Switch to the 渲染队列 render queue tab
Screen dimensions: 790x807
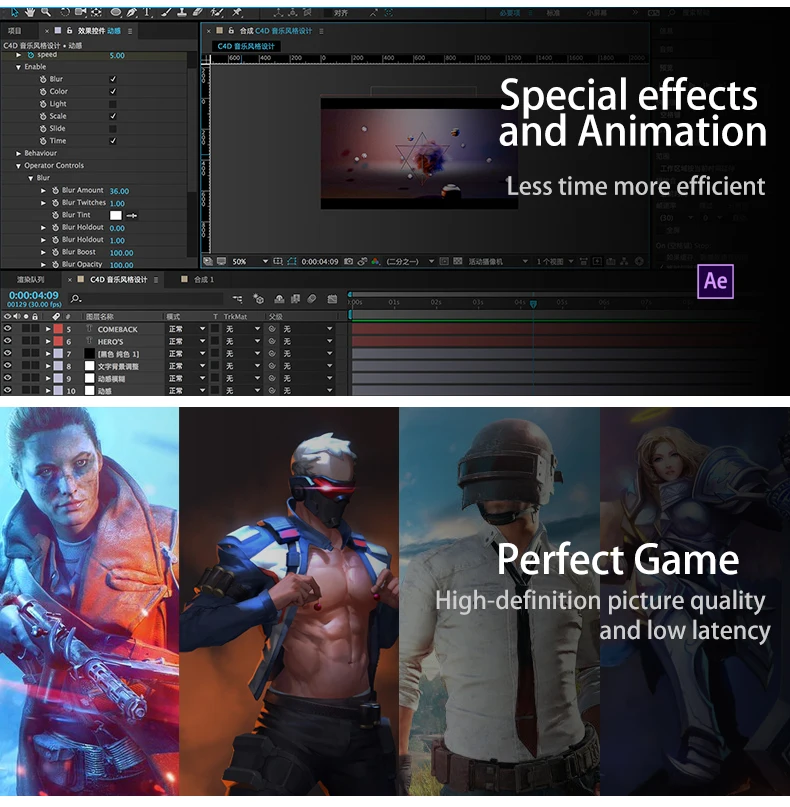(x=30, y=279)
